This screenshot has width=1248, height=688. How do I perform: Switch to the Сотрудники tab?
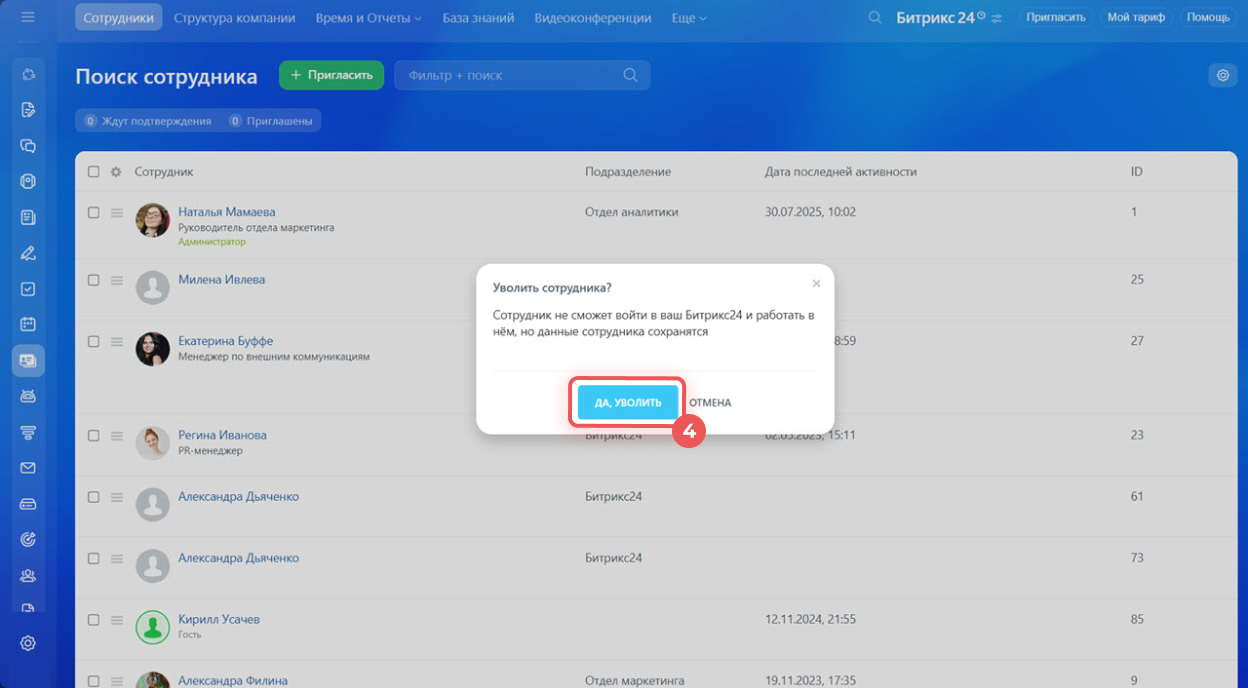118,18
